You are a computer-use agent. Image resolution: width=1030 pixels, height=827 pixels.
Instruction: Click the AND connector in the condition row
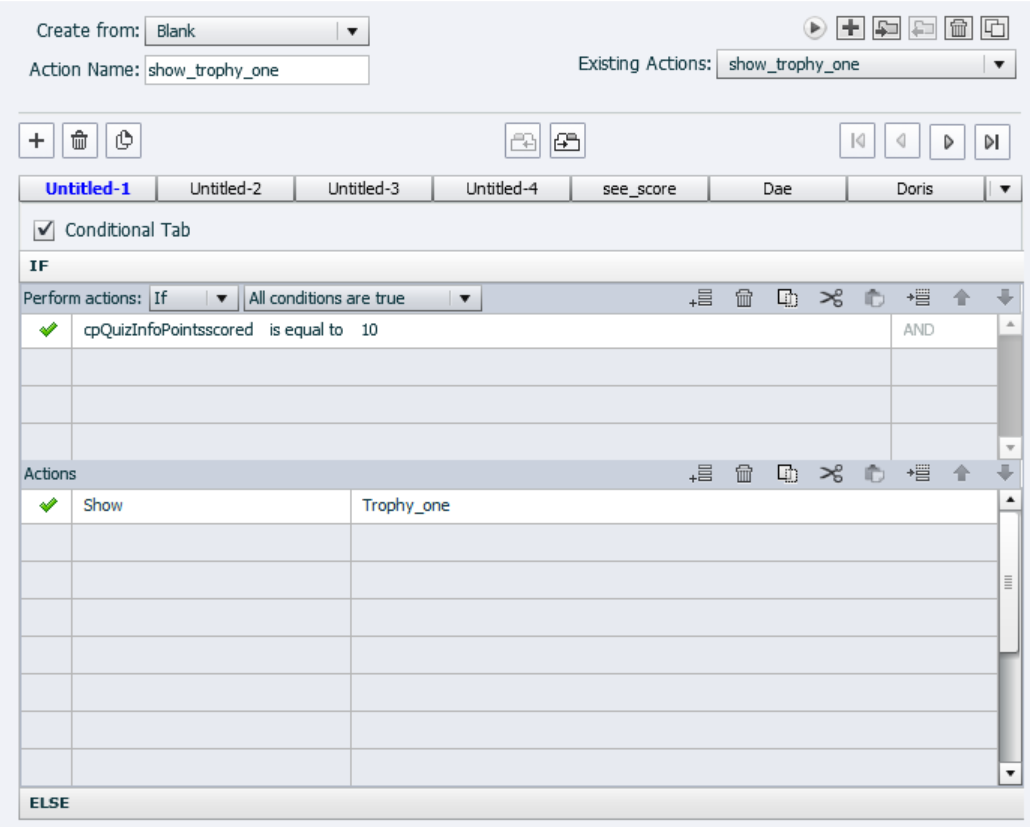point(918,330)
